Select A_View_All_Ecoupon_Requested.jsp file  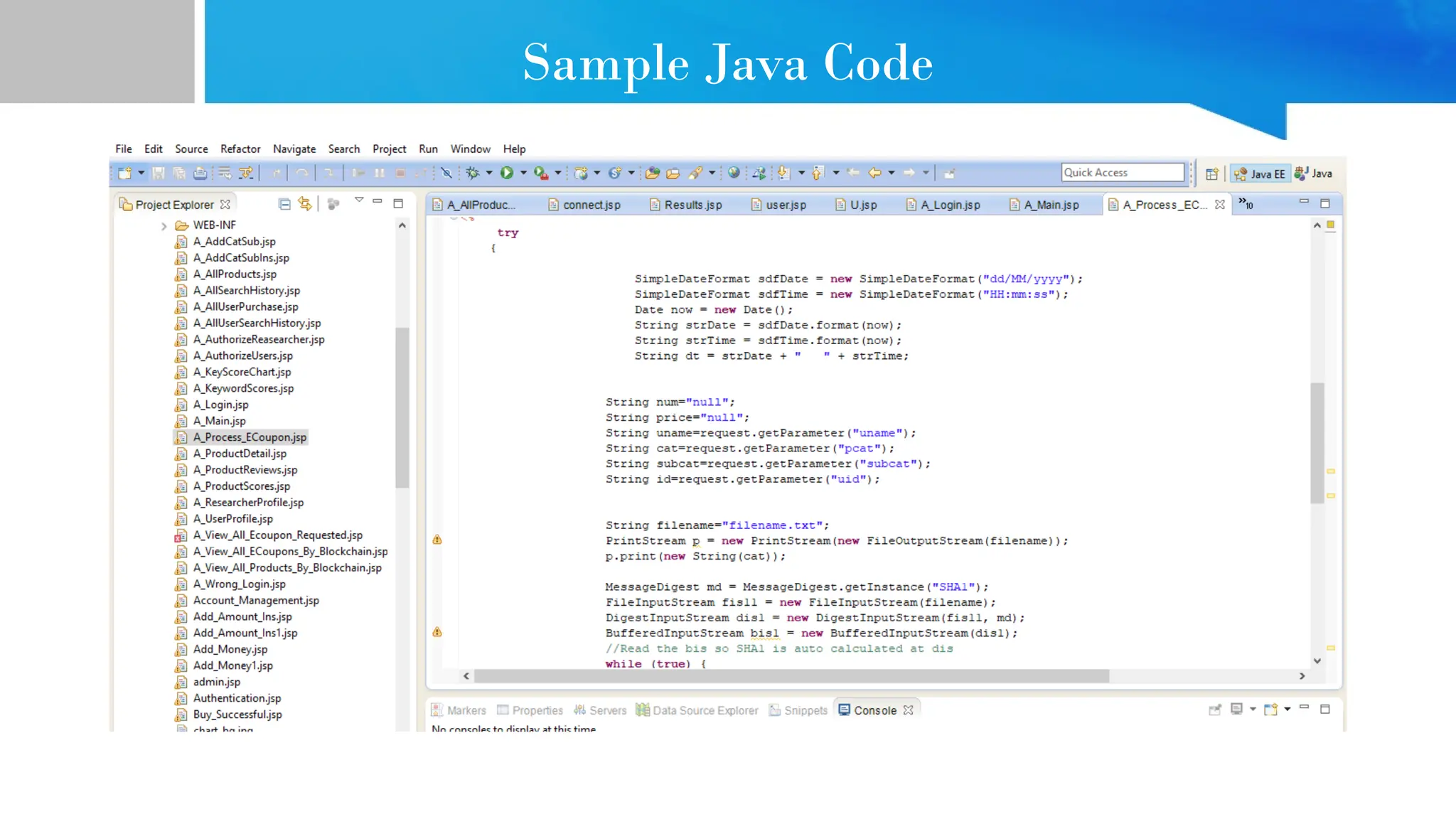(269, 535)
